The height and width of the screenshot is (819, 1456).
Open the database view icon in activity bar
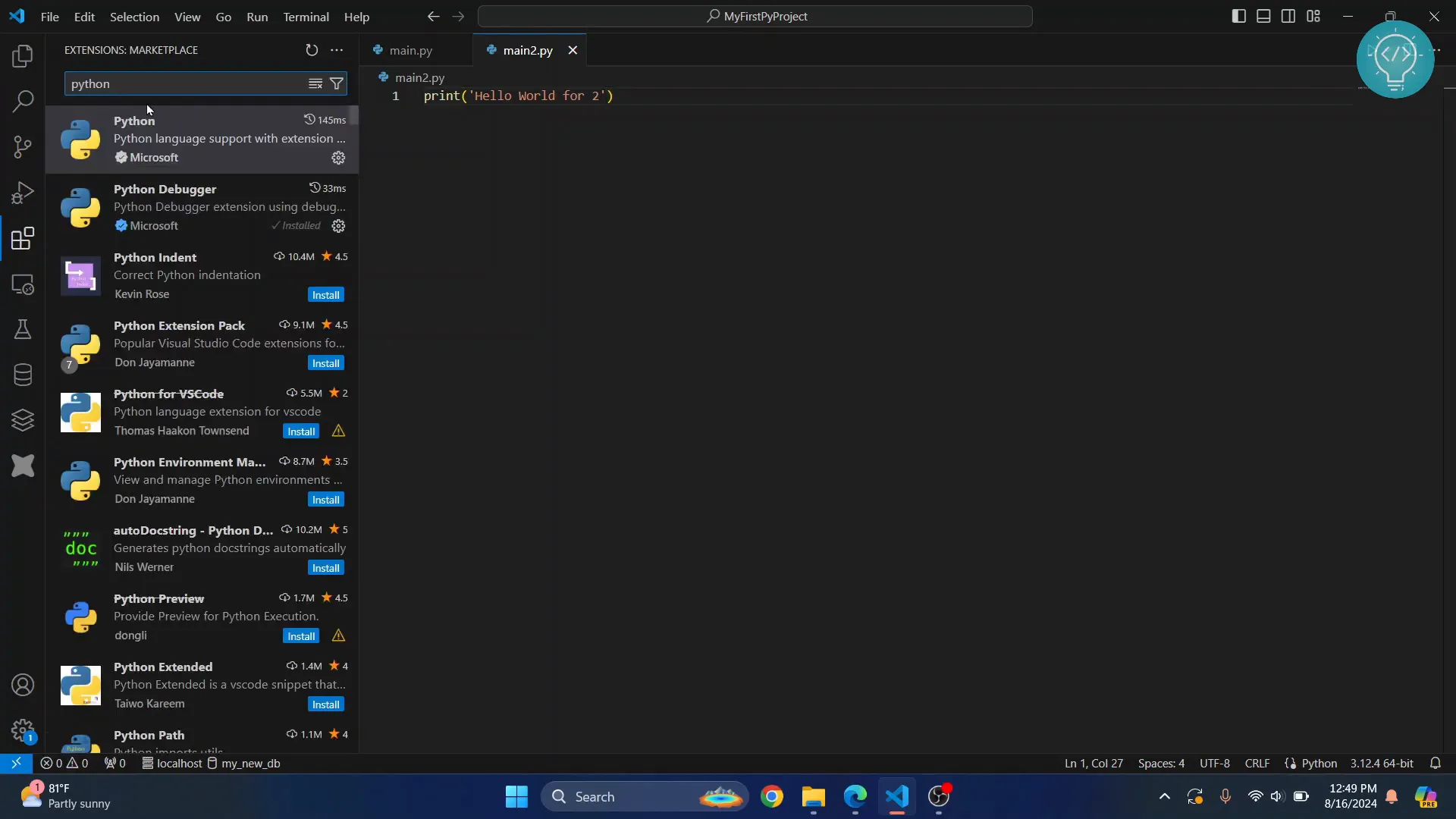coord(23,375)
